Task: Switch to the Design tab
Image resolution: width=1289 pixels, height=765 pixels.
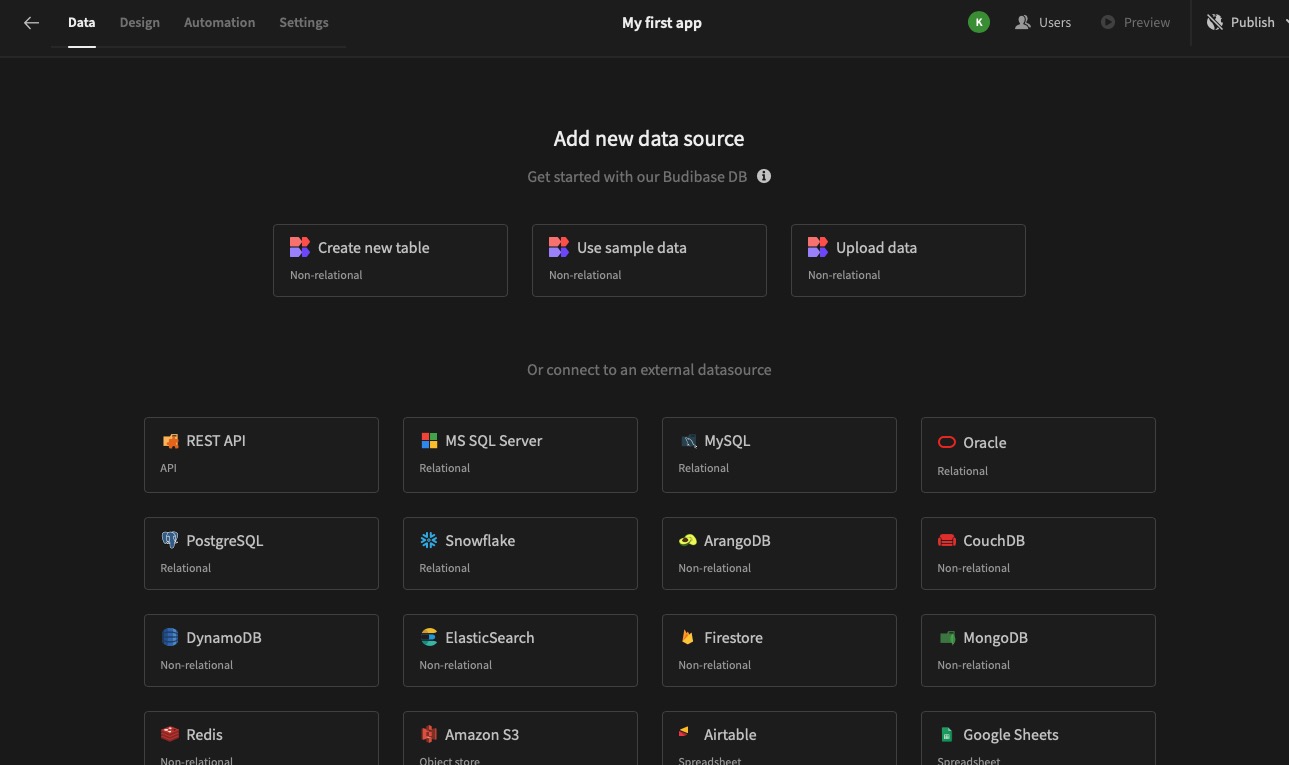Action: [x=139, y=22]
